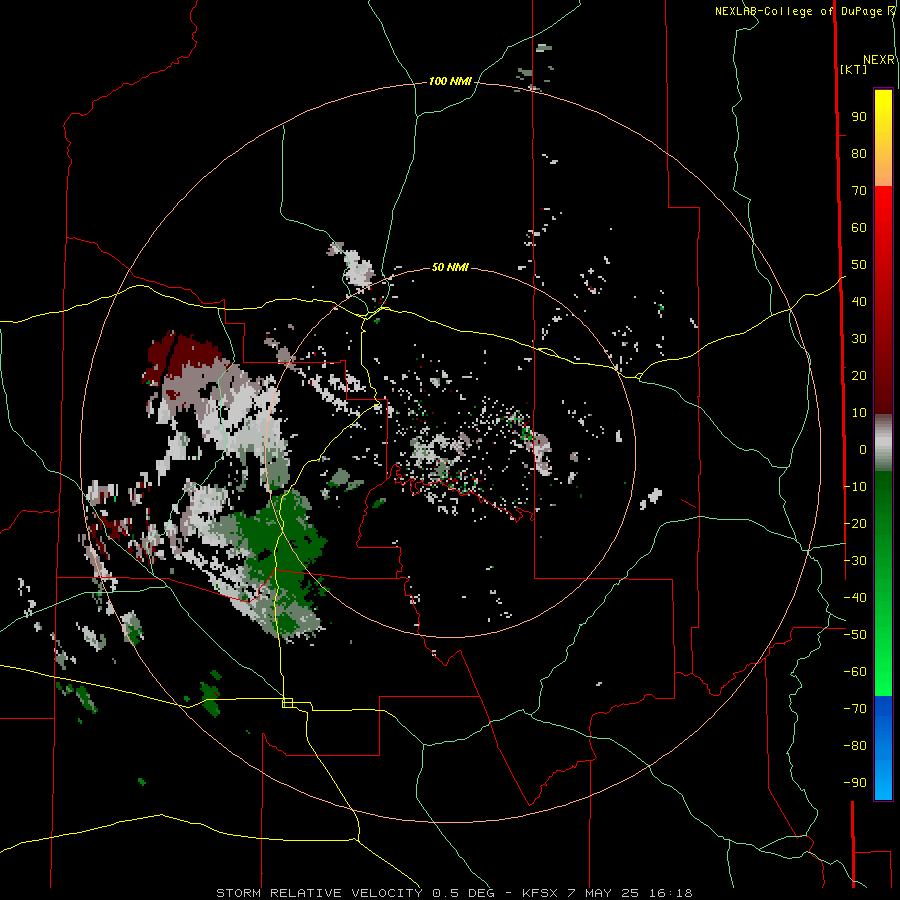This screenshot has height=900, width=900.
Task: Click the yellow top segment of color bar
Action: tap(883, 138)
